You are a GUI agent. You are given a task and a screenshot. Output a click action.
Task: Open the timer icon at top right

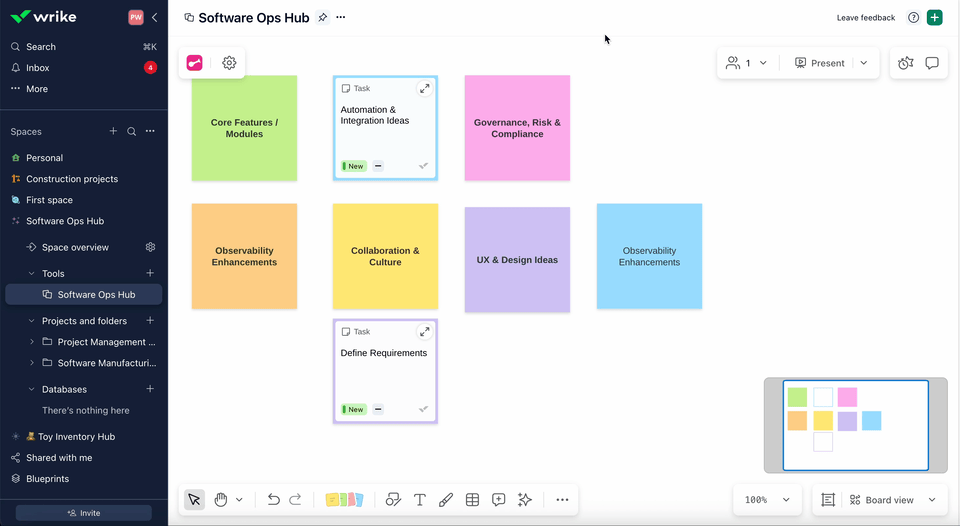tap(905, 63)
